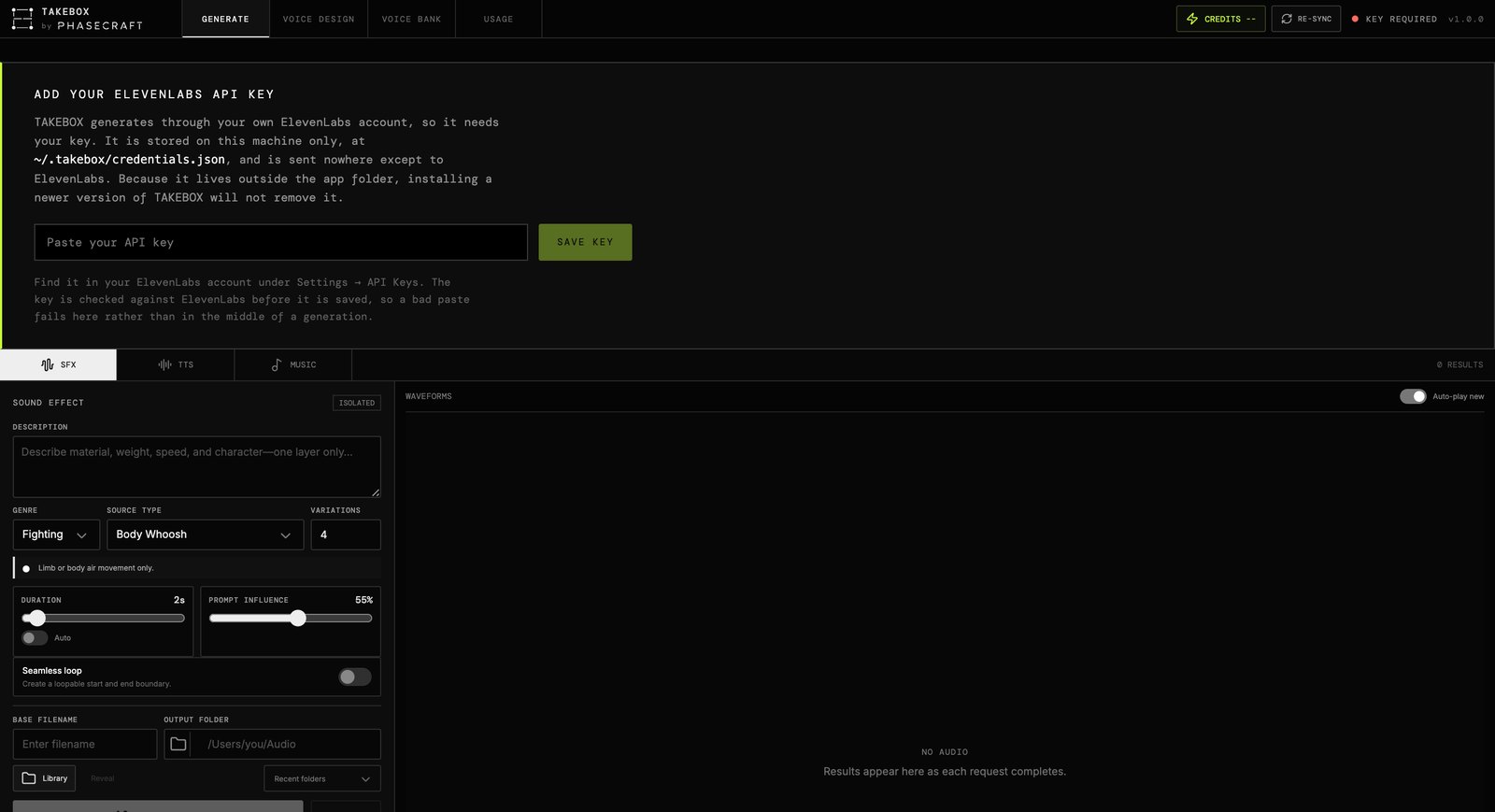Image resolution: width=1495 pixels, height=812 pixels.
Task: Enable the Seamless loop switch
Action: coord(355,677)
